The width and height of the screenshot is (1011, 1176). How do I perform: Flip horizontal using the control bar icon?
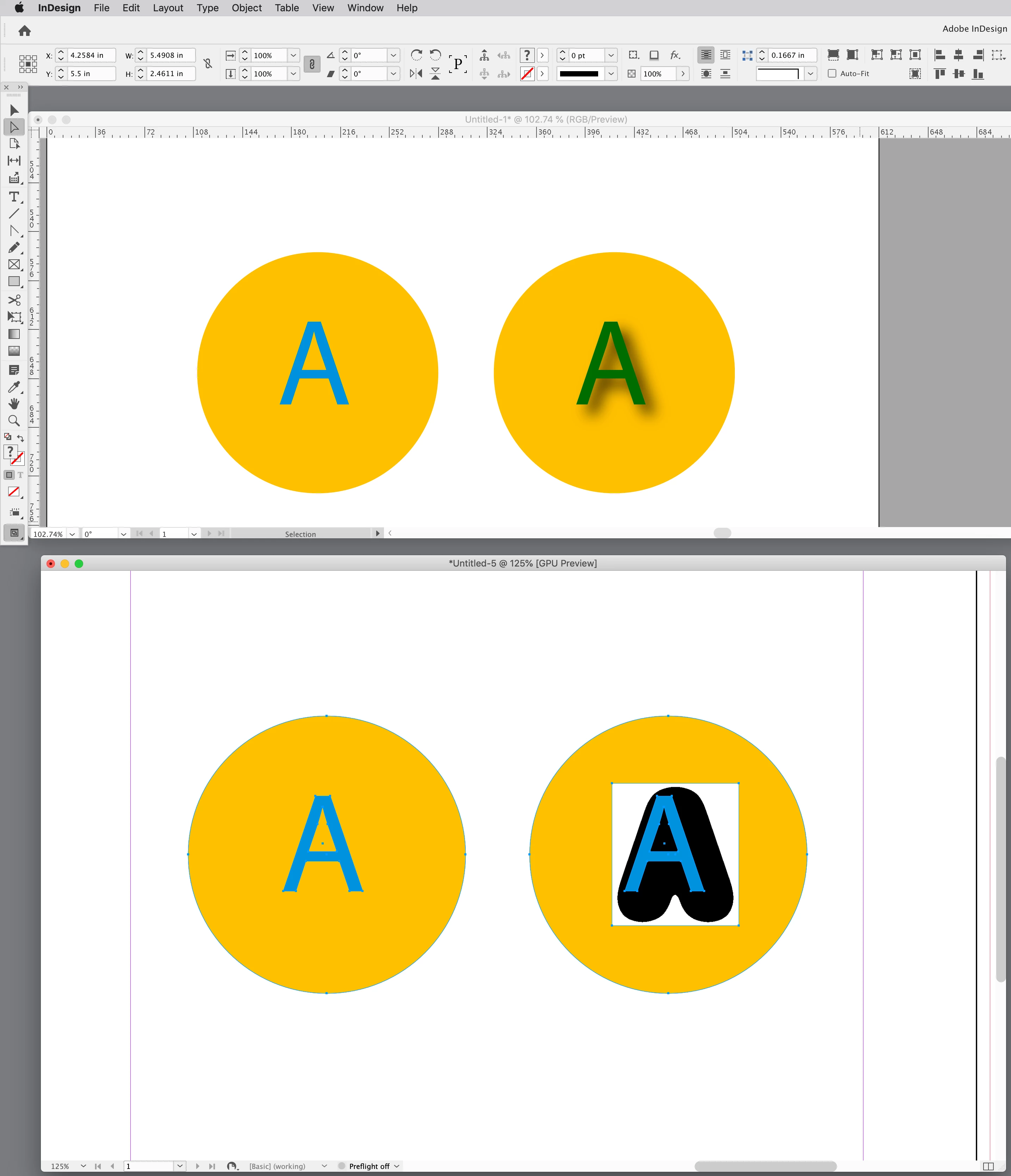coord(416,73)
